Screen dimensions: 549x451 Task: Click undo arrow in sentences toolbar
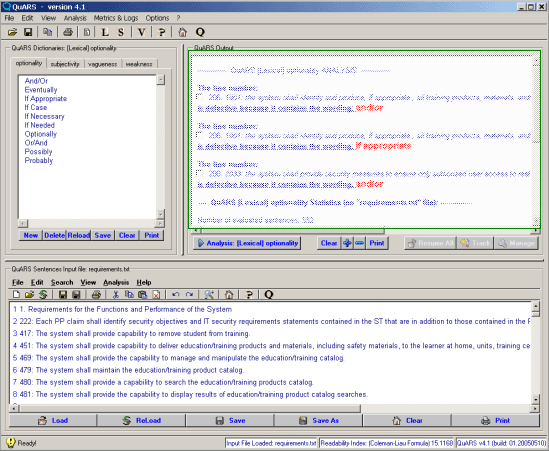coord(176,295)
